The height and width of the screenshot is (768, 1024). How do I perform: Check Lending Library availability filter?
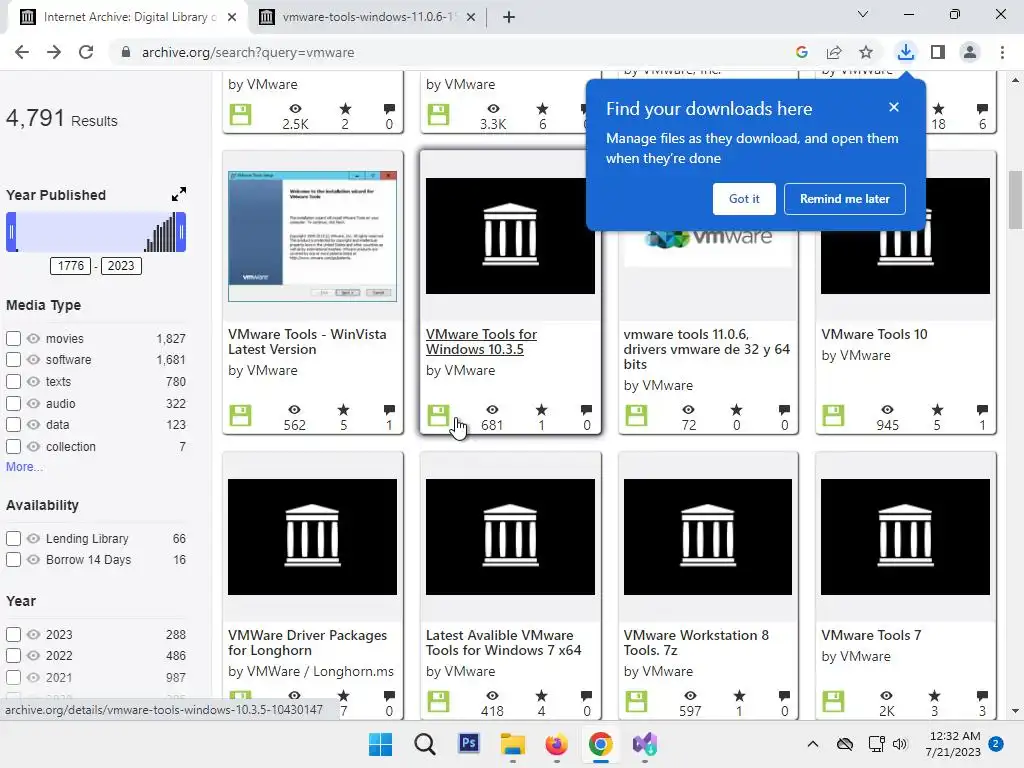[x=13, y=539]
